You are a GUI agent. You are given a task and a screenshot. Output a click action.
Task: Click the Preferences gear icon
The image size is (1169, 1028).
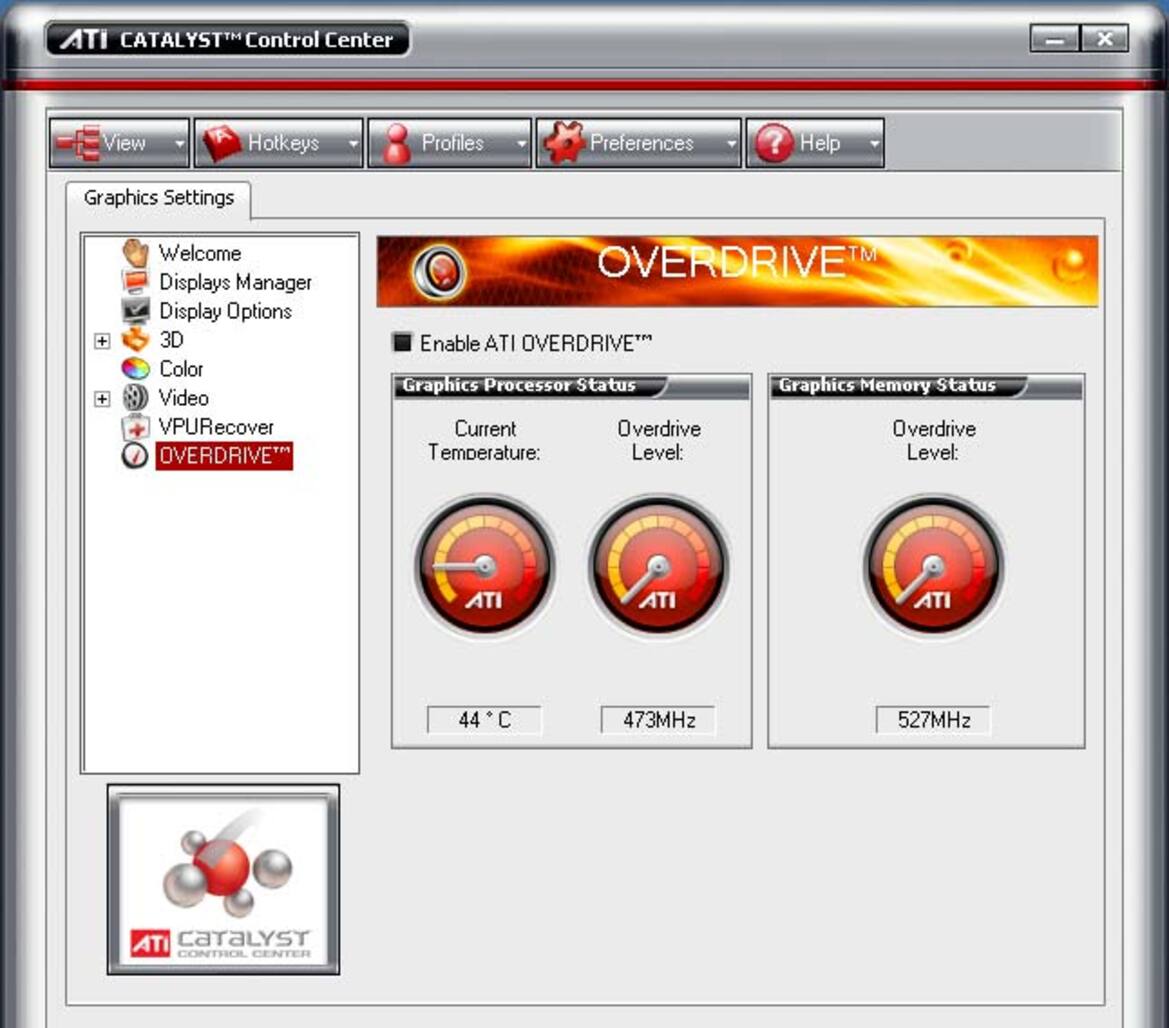pos(564,142)
